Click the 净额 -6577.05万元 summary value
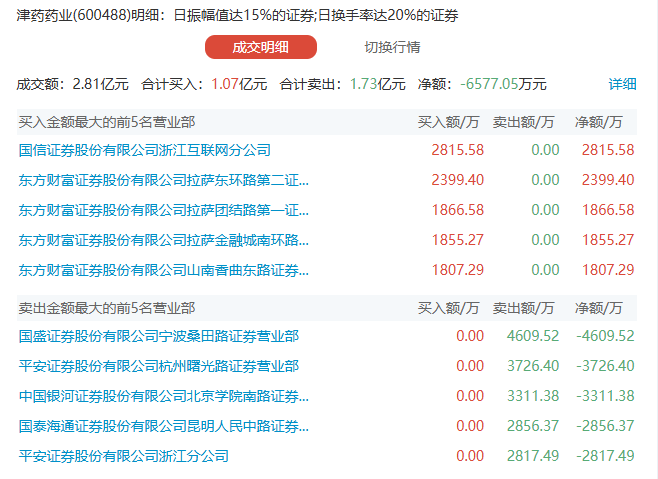Image resolution: width=658 pixels, height=479 pixels. (x=503, y=84)
